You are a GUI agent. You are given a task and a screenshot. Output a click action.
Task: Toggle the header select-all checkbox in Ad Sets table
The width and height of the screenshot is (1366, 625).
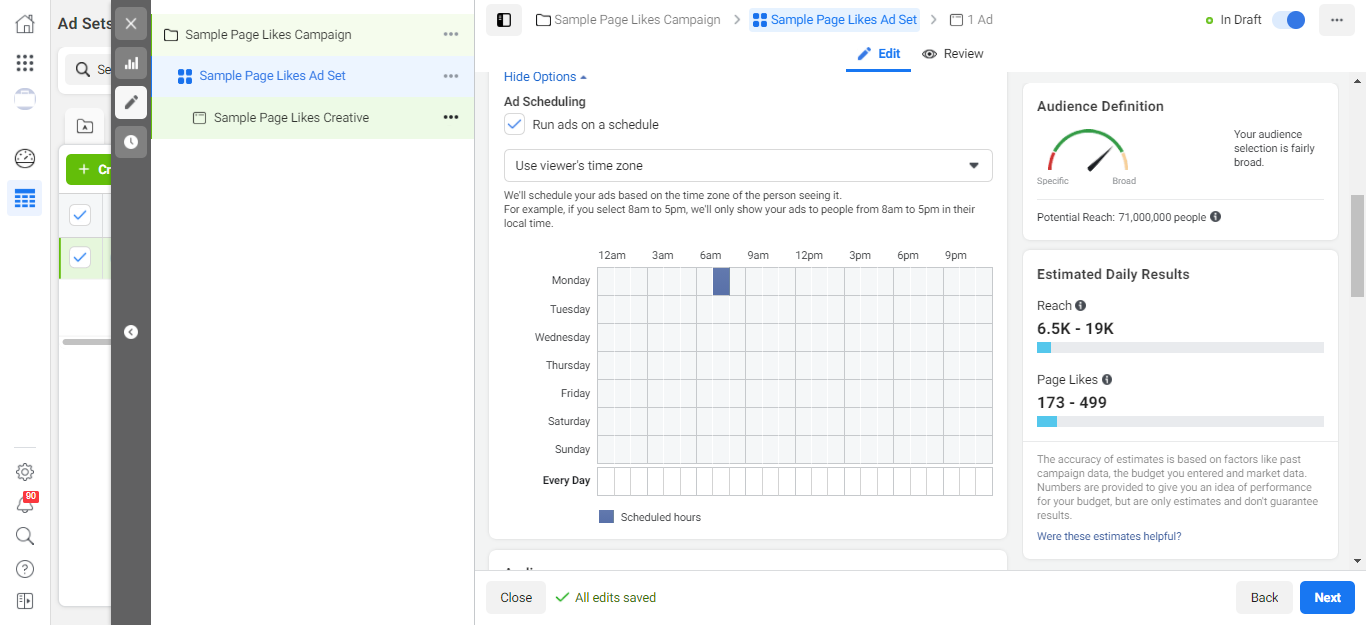tap(80, 215)
